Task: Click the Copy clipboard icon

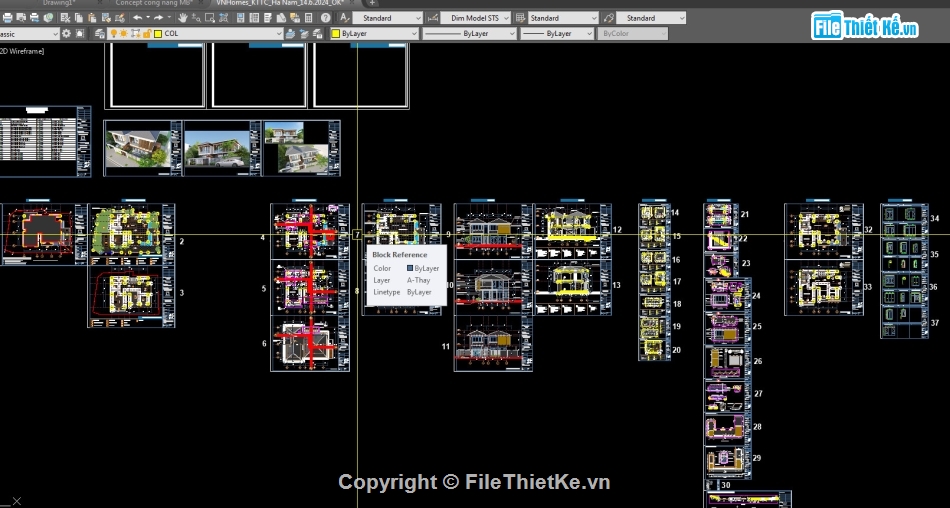Action: [x=79, y=18]
